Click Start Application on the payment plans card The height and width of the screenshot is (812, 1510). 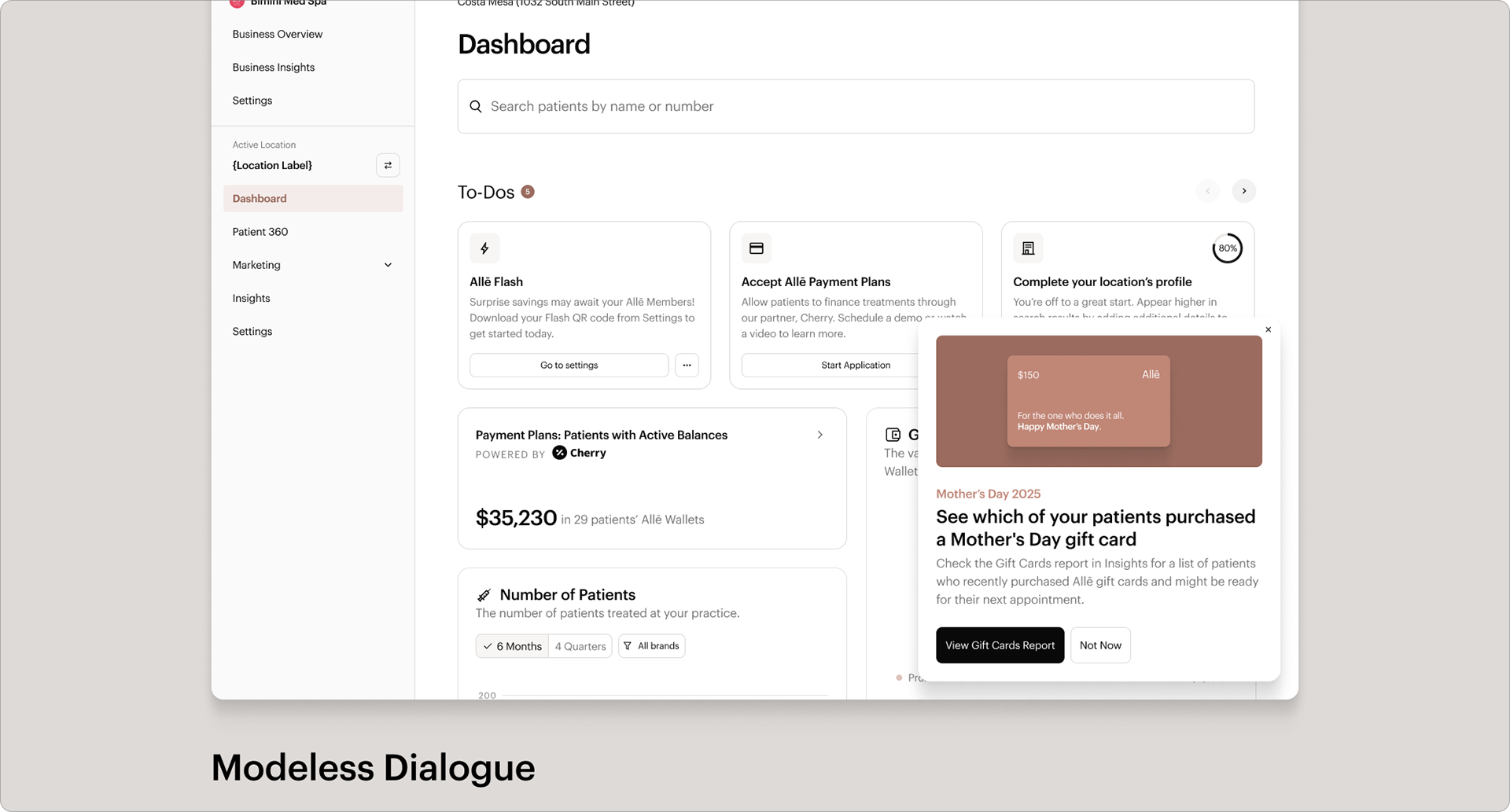pos(855,365)
